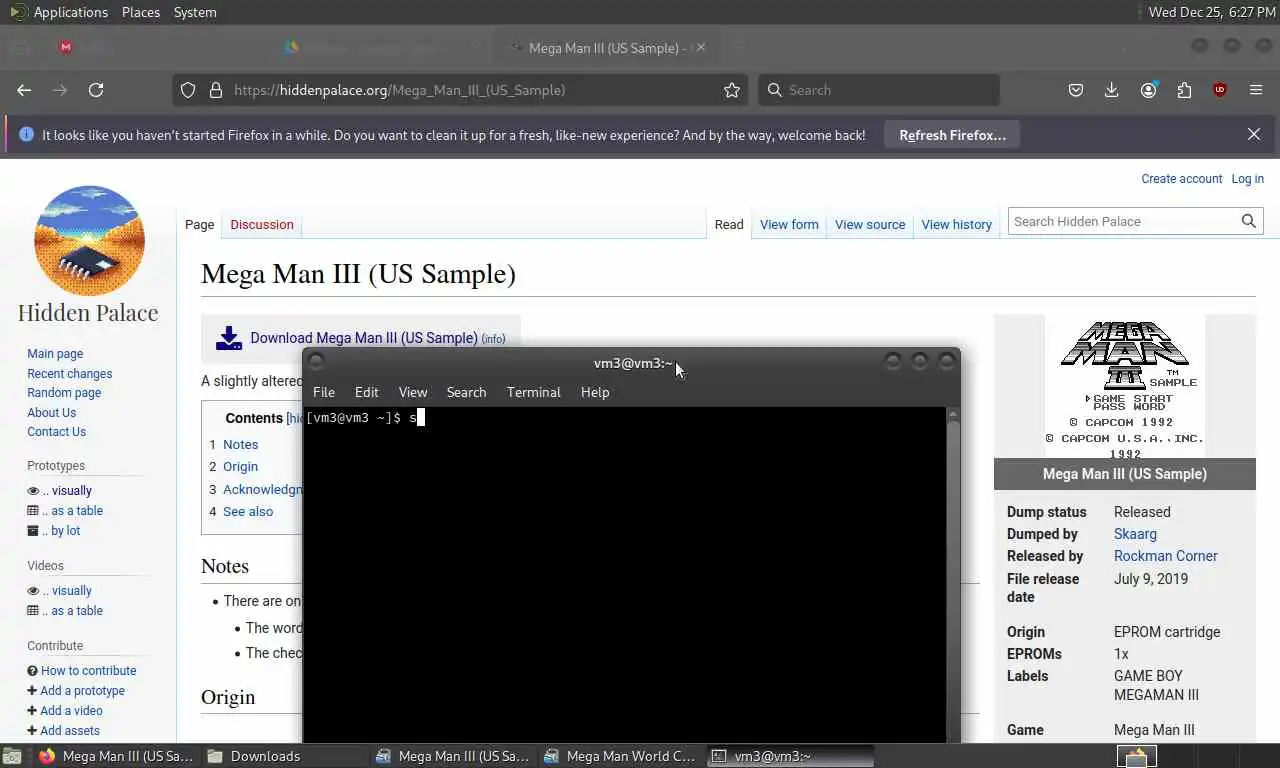Screen dimensions: 1280x768
Task: Jump to See also contents entry
Action: (x=248, y=512)
